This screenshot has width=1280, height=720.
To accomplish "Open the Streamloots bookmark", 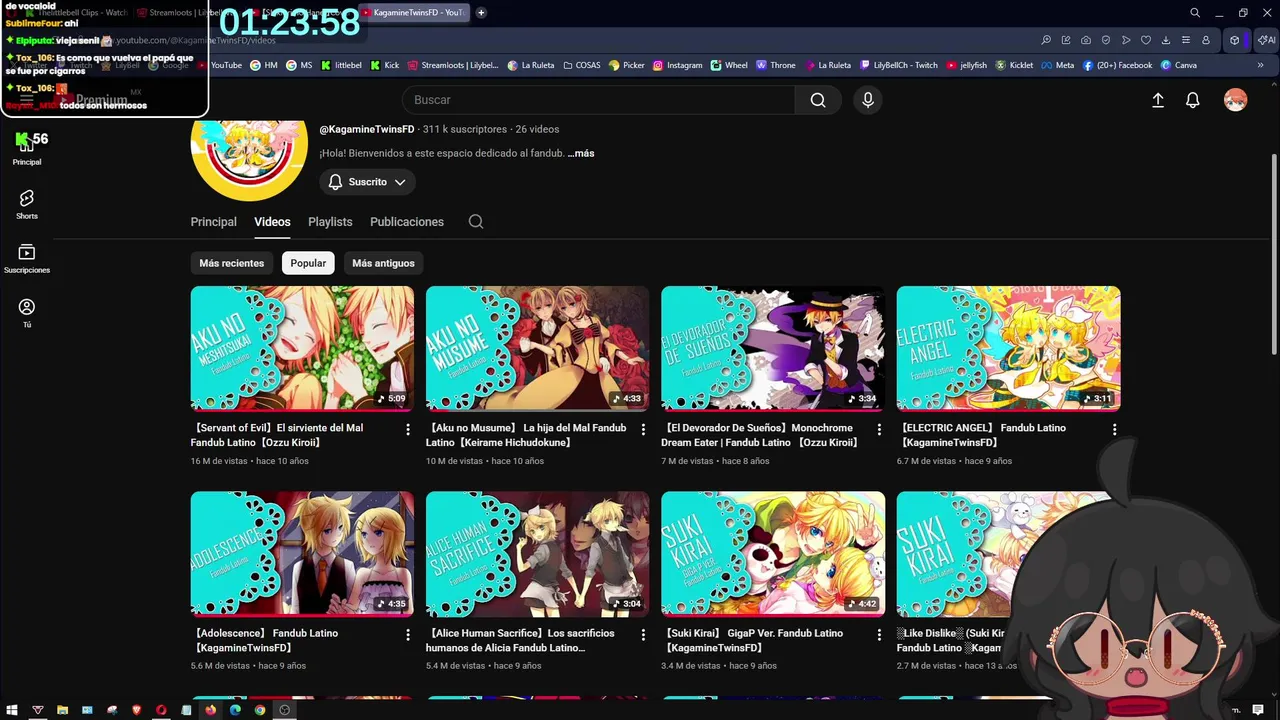I will pos(453,65).
